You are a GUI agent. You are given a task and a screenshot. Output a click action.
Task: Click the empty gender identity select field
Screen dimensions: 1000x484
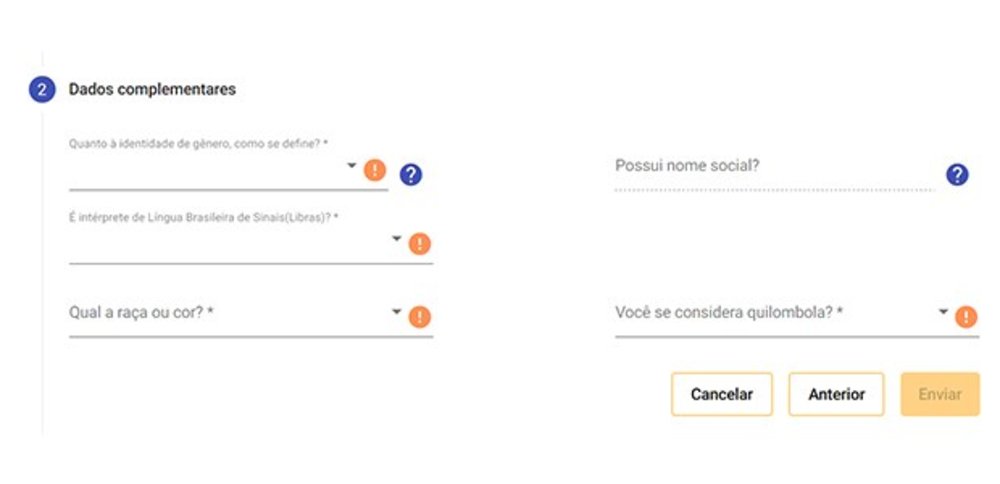(228, 171)
